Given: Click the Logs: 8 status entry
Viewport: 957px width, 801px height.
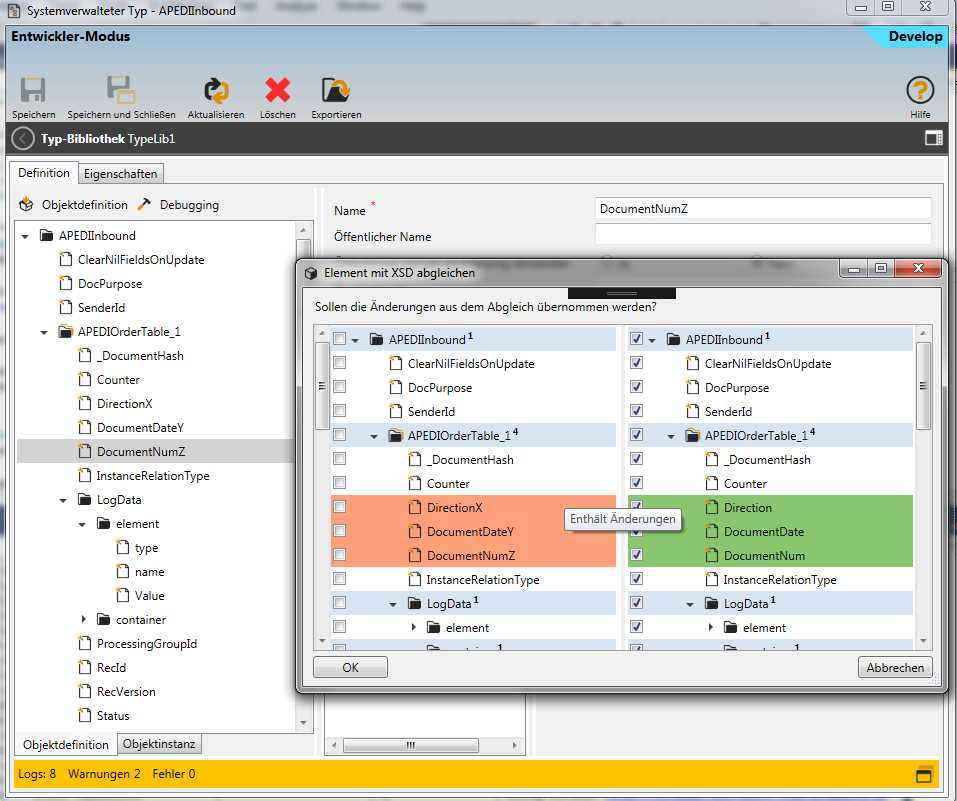Looking at the screenshot, I should tap(37, 774).
